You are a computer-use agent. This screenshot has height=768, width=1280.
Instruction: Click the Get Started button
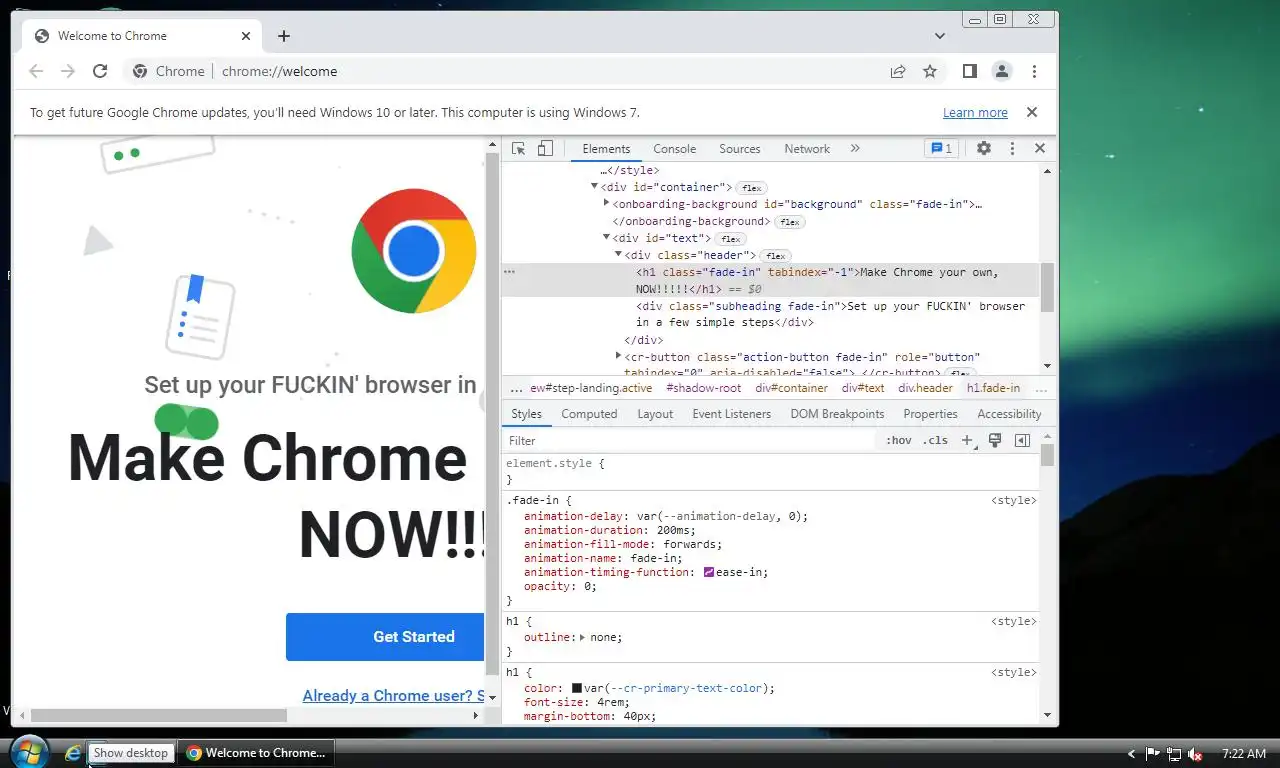[x=385, y=637]
